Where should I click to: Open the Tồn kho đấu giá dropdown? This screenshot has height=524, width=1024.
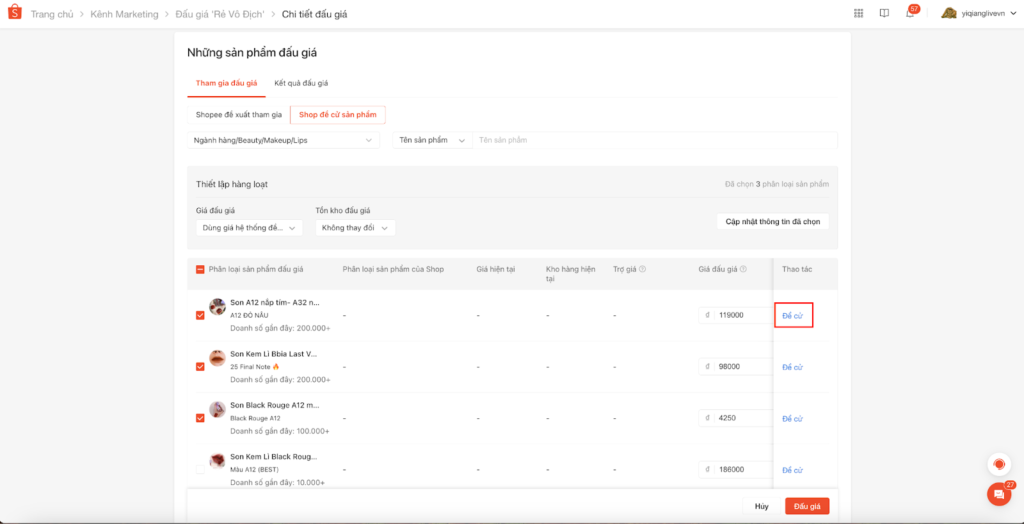coord(355,228)
